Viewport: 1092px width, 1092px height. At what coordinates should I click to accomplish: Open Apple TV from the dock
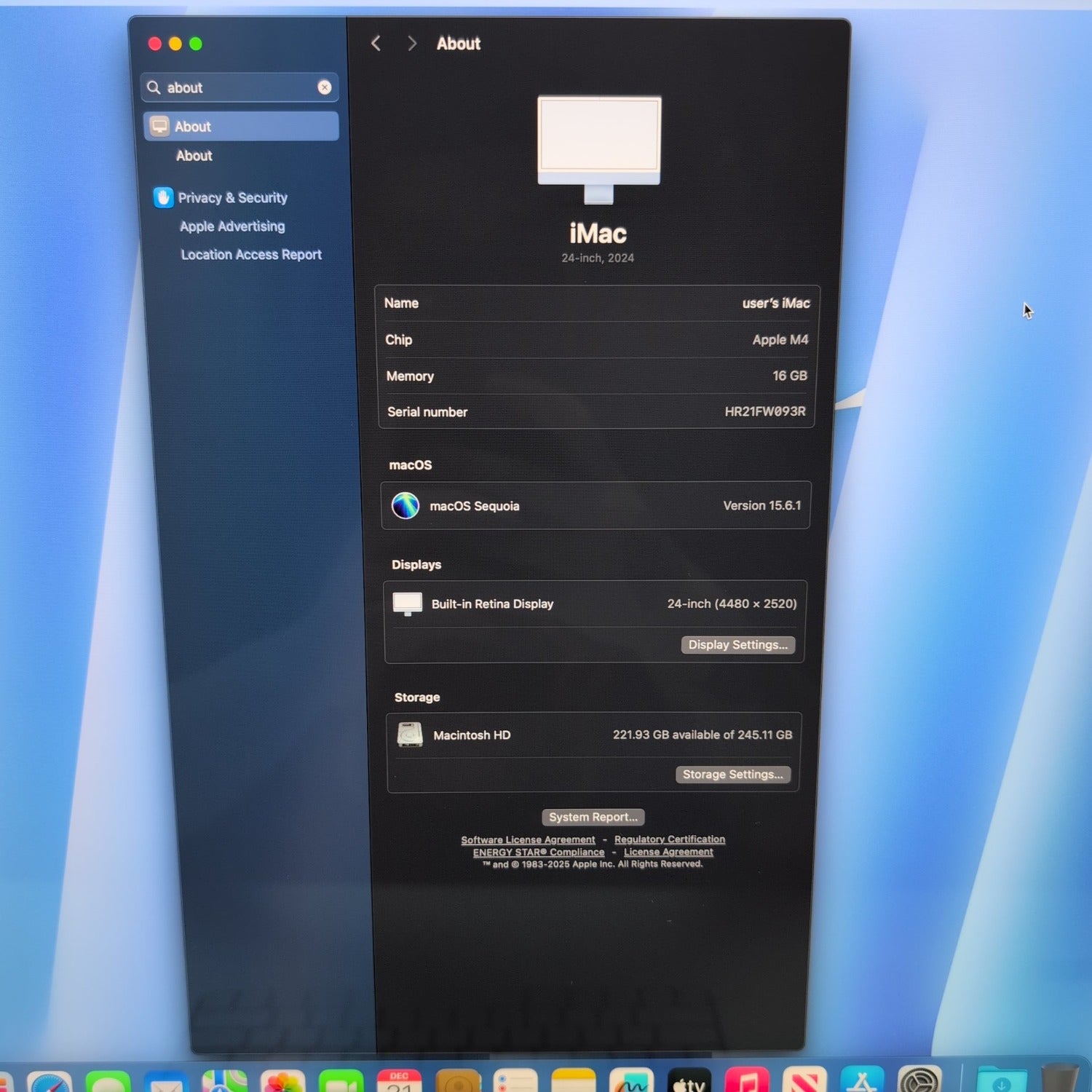pos(689,1081)
